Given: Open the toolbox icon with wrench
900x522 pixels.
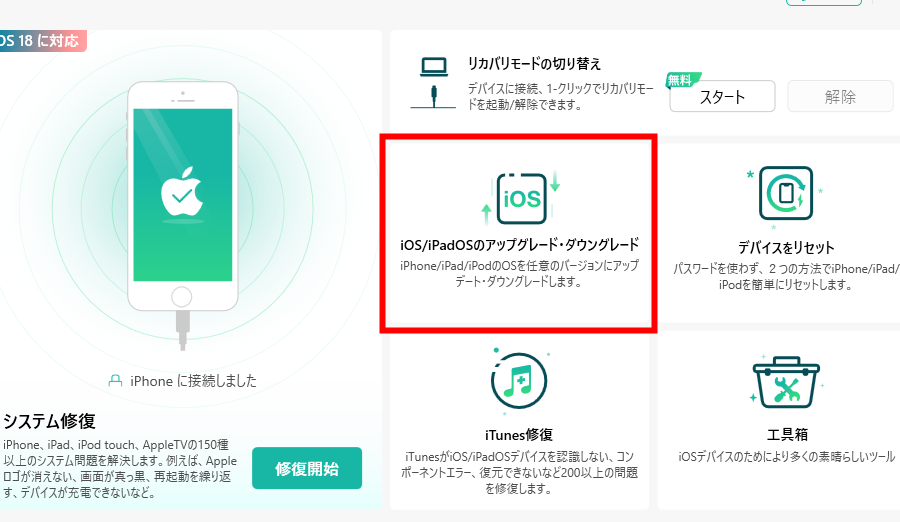Looking at the screenshot, I should click(x=785, y=380).
